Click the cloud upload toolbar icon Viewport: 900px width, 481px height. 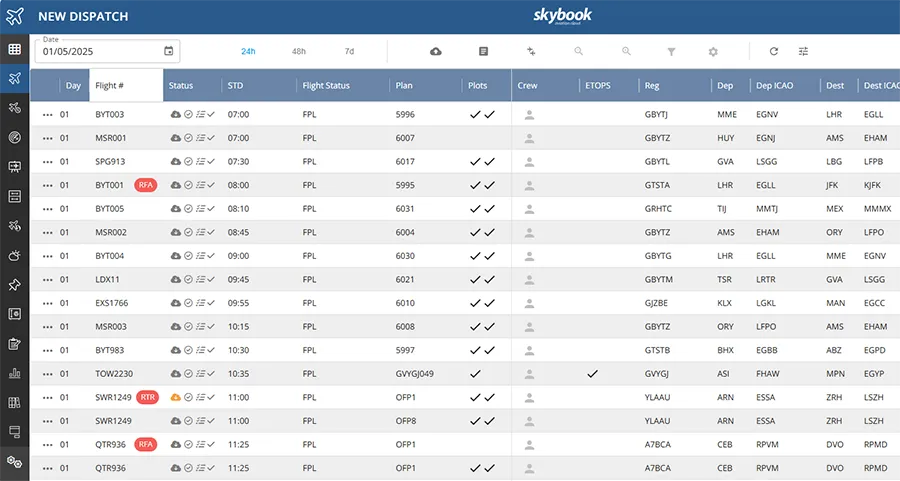[436, 52]
